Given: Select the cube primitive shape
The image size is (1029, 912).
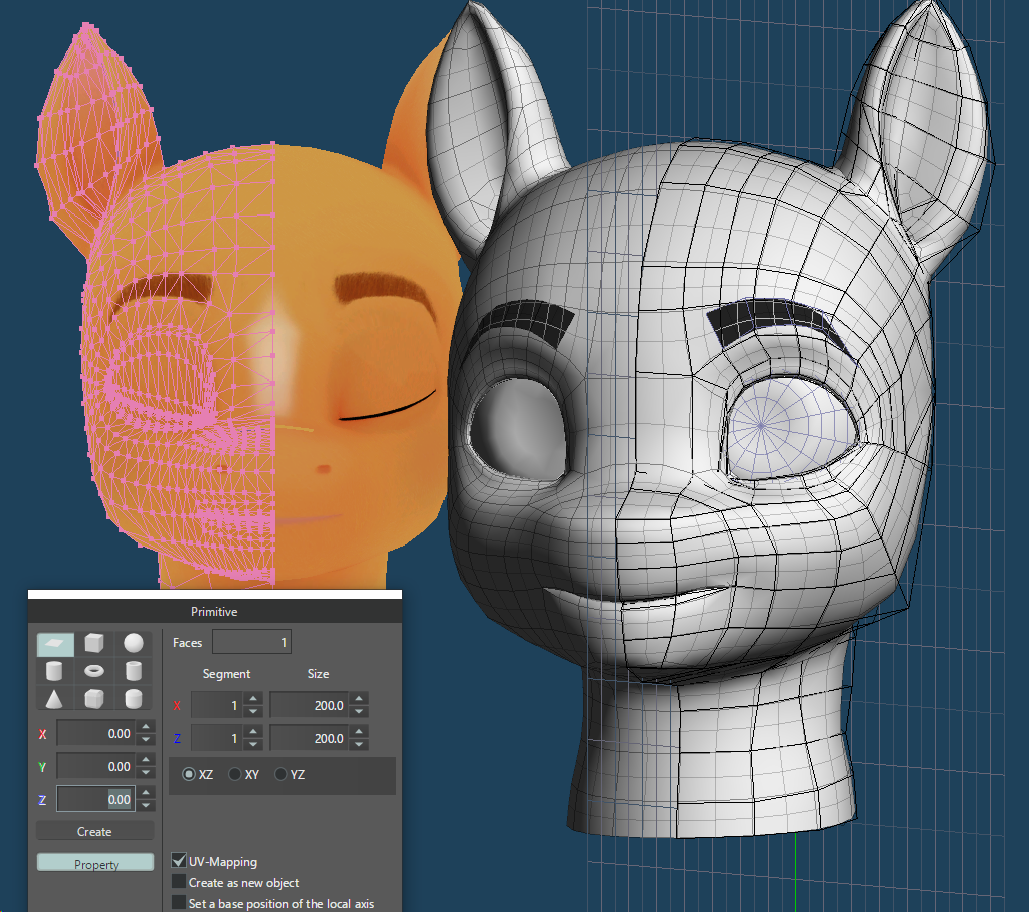Looking at the screenshot, I should click(x=95, y=644).
